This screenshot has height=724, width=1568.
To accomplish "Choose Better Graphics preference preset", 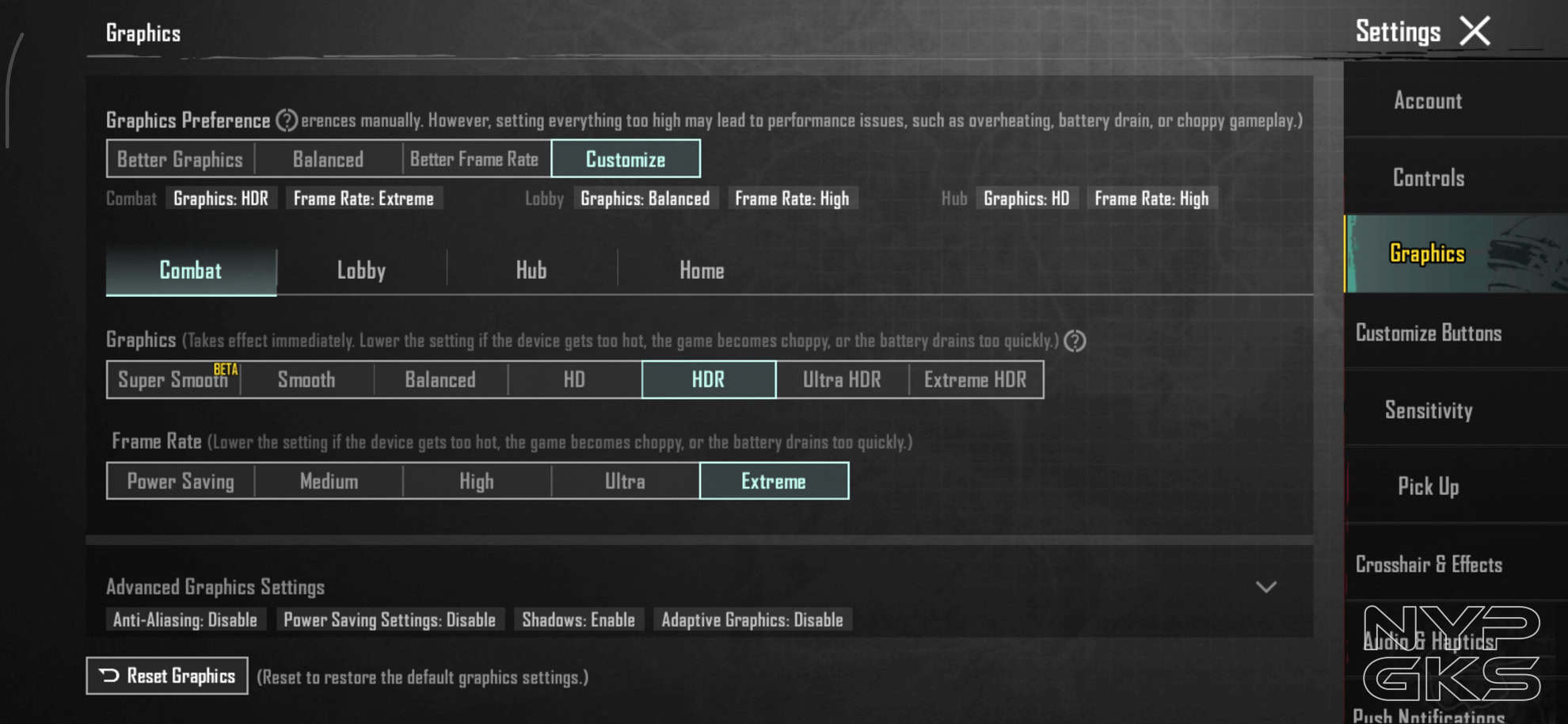I will [x=180, y=159].
